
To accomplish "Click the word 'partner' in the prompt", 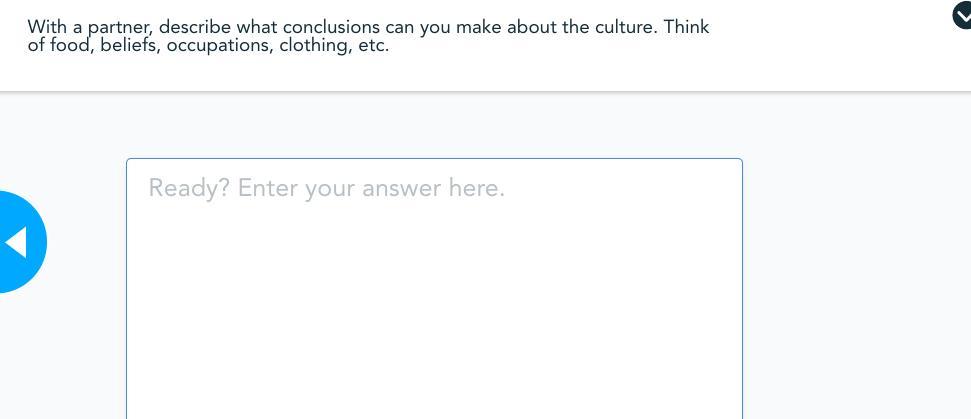I will (x=119, y=27).
